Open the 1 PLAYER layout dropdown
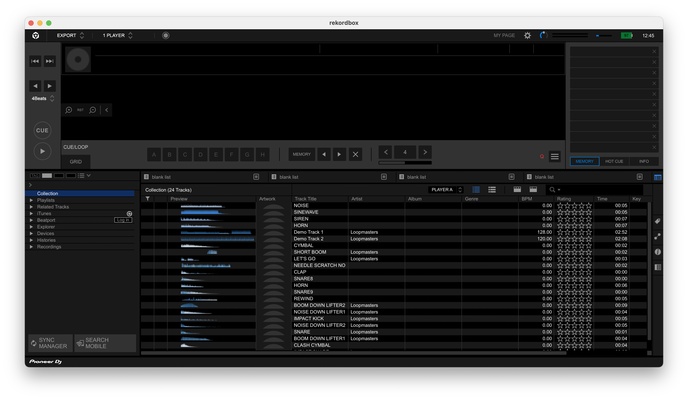Viewport: 688px width, 400px height. click(x=118, y=36)
